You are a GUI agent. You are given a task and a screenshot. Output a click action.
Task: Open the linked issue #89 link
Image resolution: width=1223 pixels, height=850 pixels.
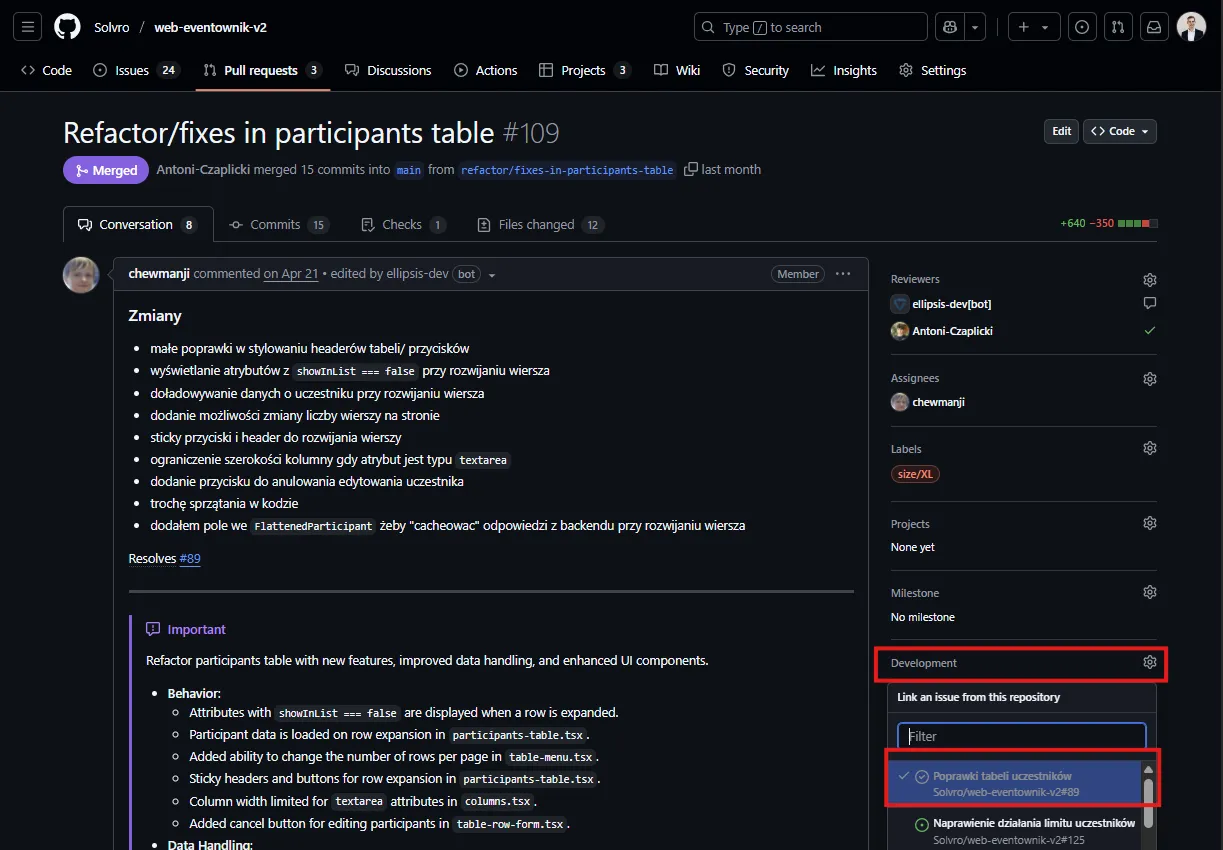(190, 559)
